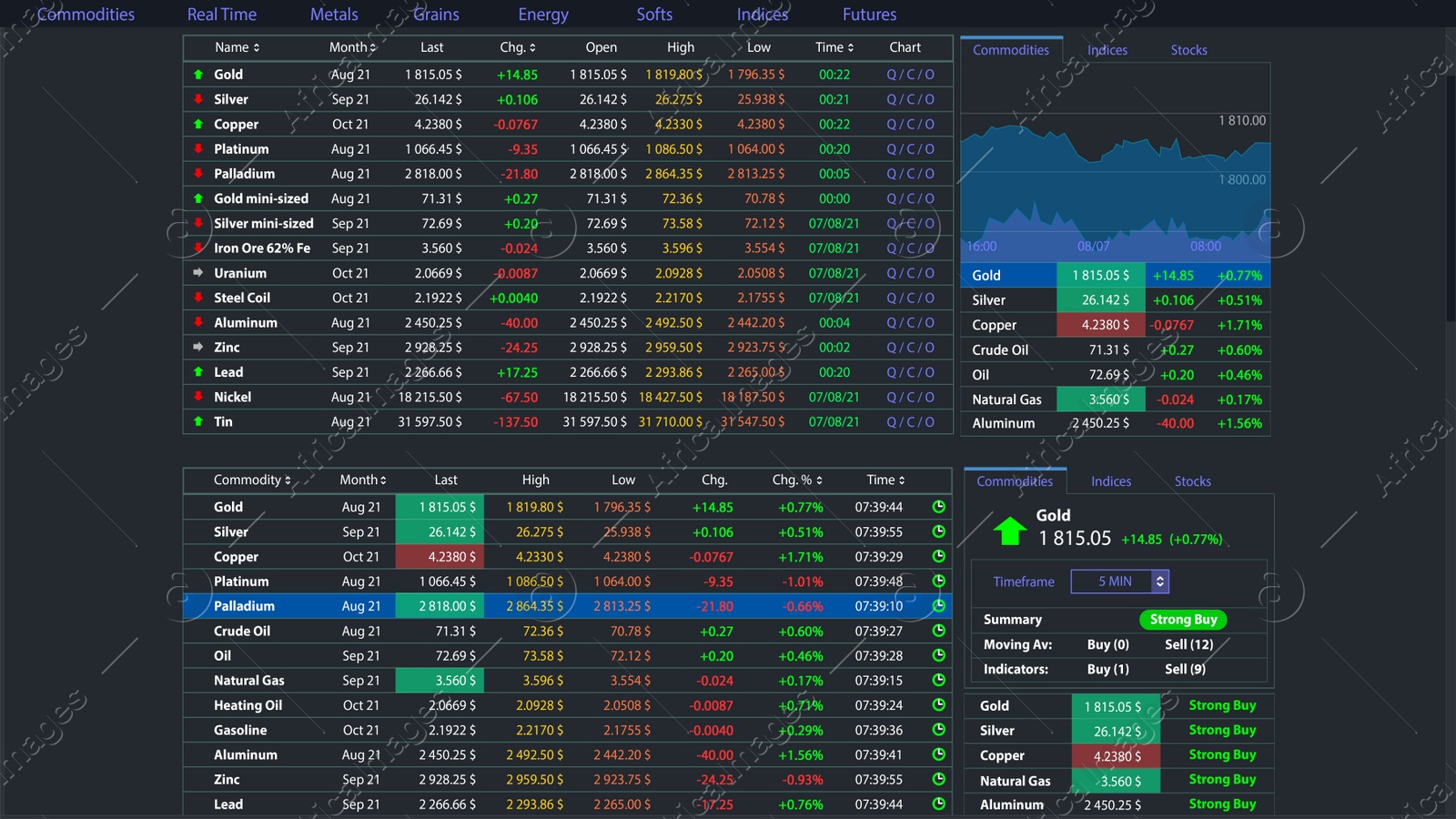Open Q/C/O chart links for Tin

tap(911, 421)
